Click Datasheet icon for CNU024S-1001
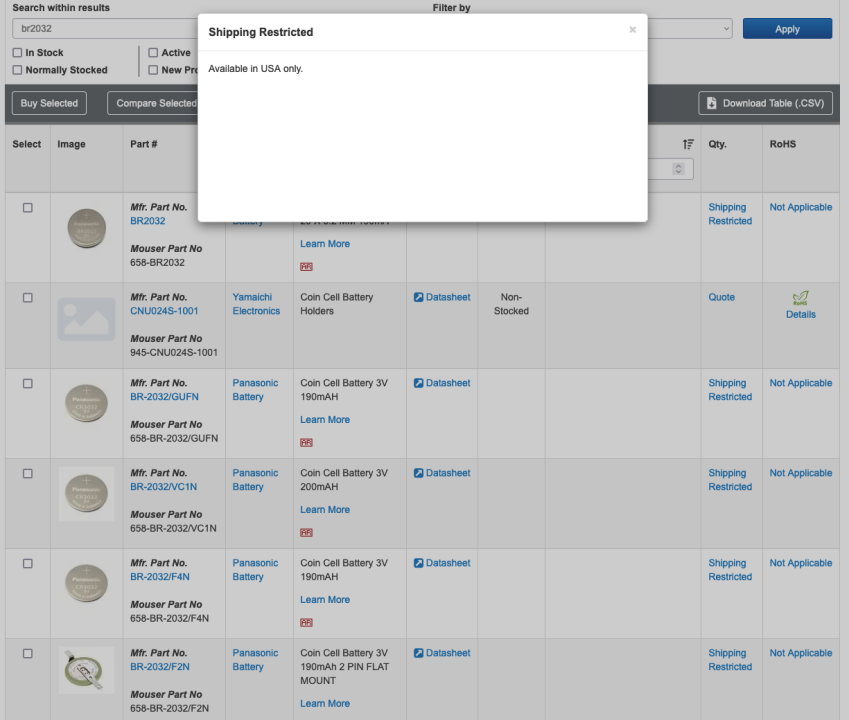This screenshot has width=849, height=720. click(x=419, y=297)
